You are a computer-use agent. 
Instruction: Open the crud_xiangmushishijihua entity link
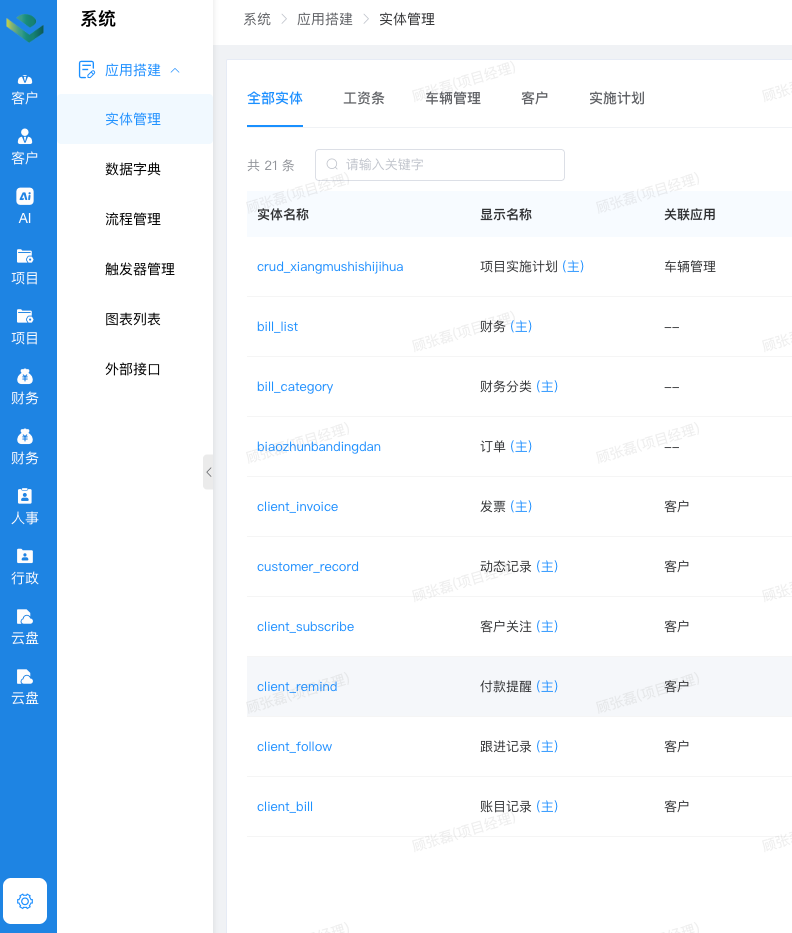[x=330, y=267]
